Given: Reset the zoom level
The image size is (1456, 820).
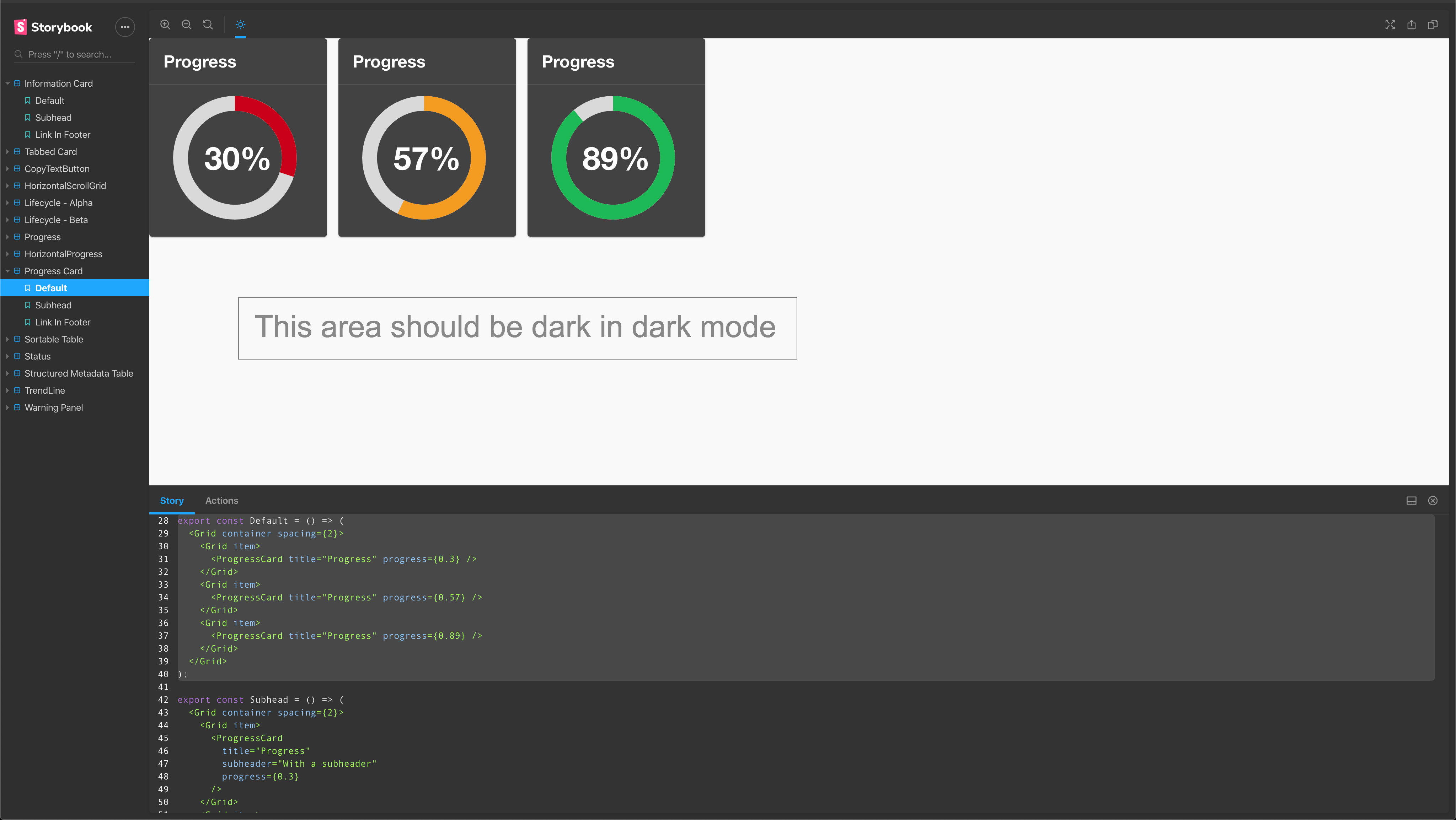Looking at the screenshot, I should click(x=208, y=25).
